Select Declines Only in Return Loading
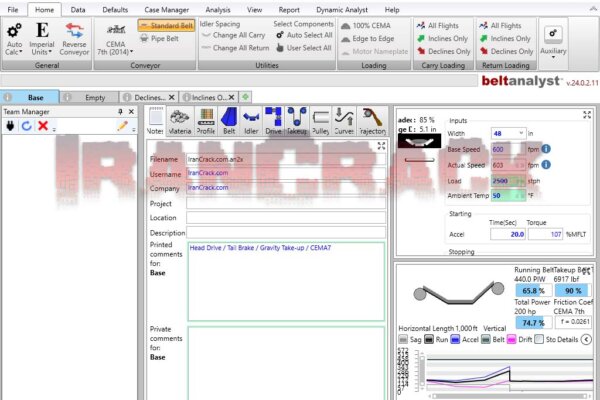Screen dimensions: 600x400 [x=506, y=51]
